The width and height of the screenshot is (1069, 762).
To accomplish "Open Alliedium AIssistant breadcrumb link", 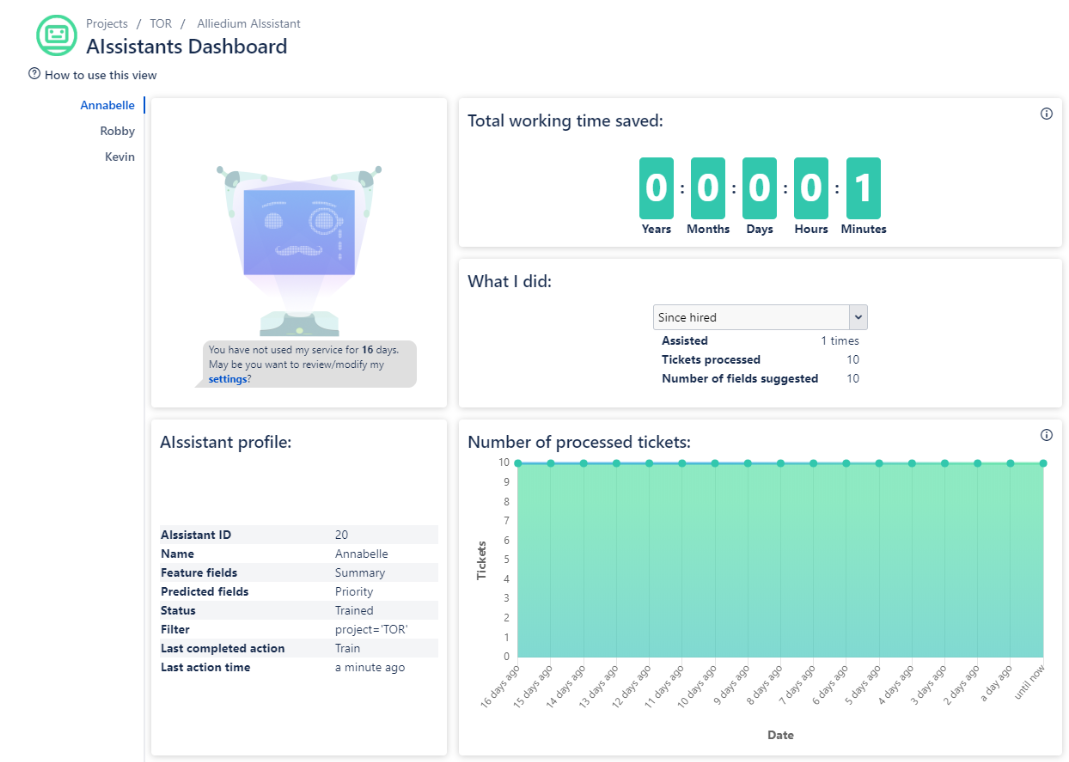I will 248,23.
